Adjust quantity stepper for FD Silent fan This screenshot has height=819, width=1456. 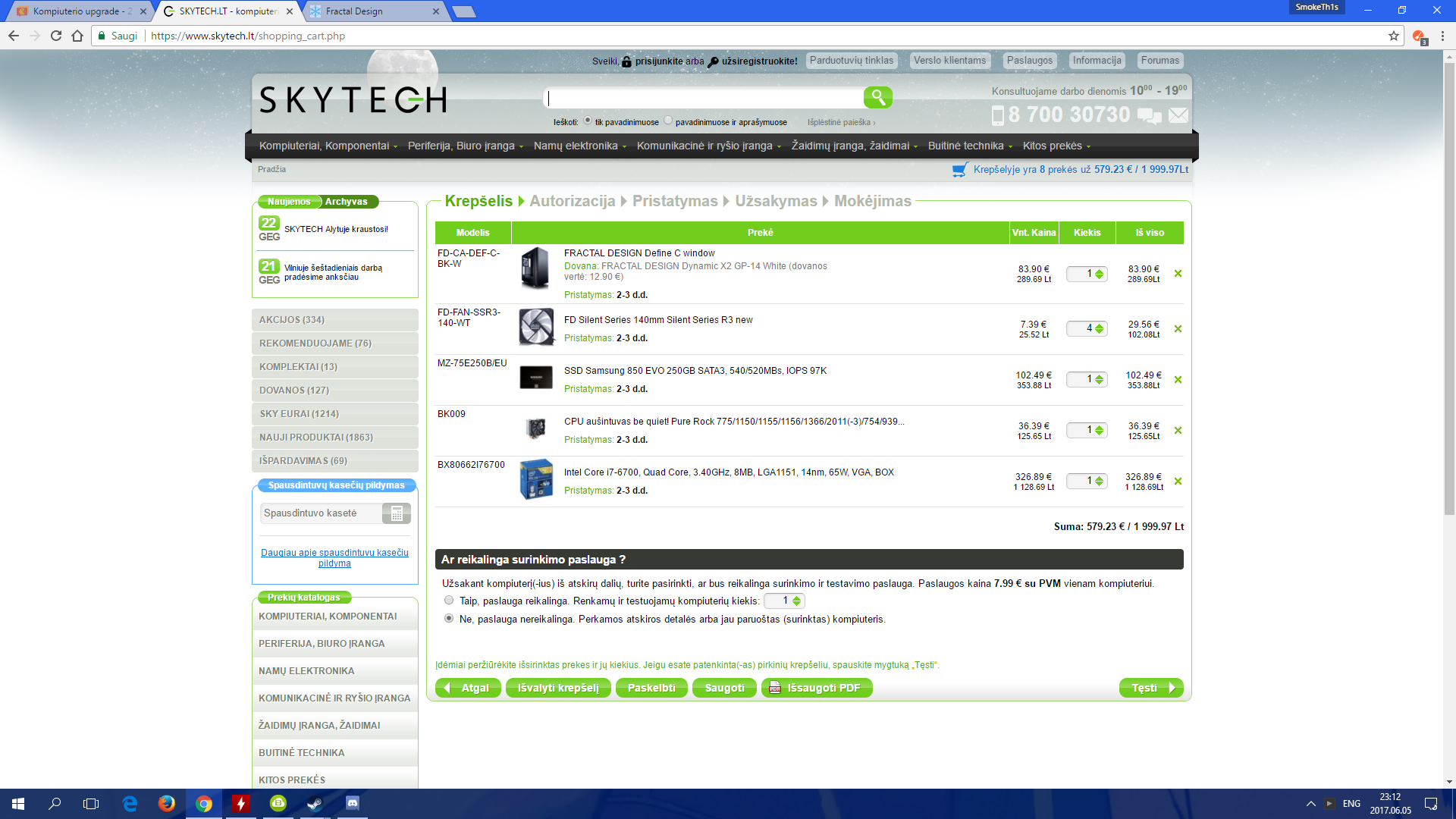tap(1100, 329)
